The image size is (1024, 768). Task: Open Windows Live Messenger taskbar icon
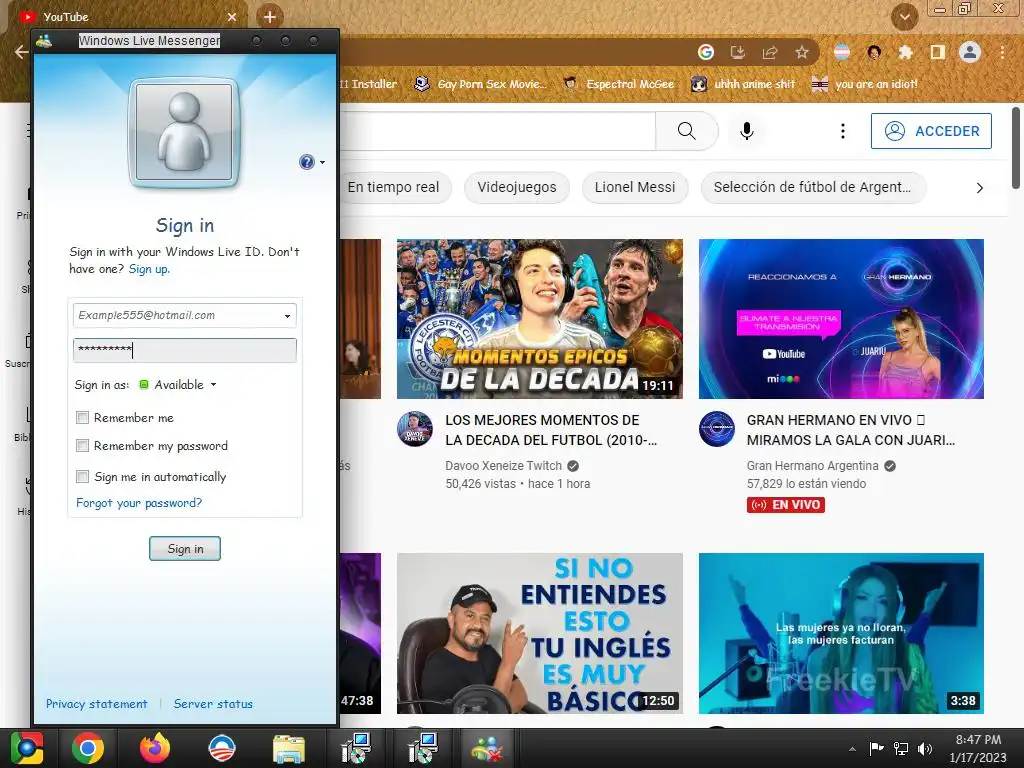(x=487, y=749)
